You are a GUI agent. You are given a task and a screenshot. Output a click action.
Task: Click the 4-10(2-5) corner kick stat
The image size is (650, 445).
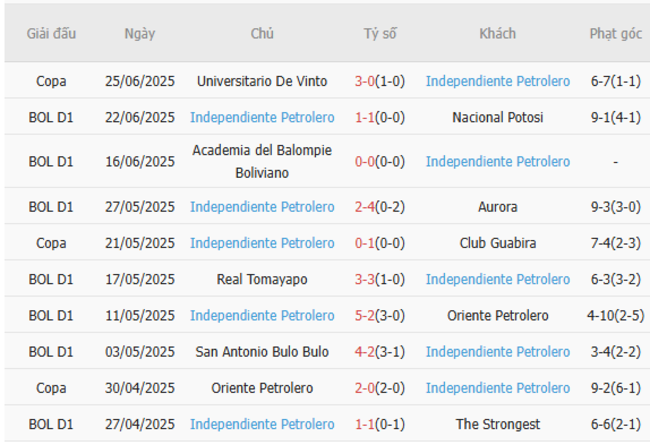coord(615,316)
